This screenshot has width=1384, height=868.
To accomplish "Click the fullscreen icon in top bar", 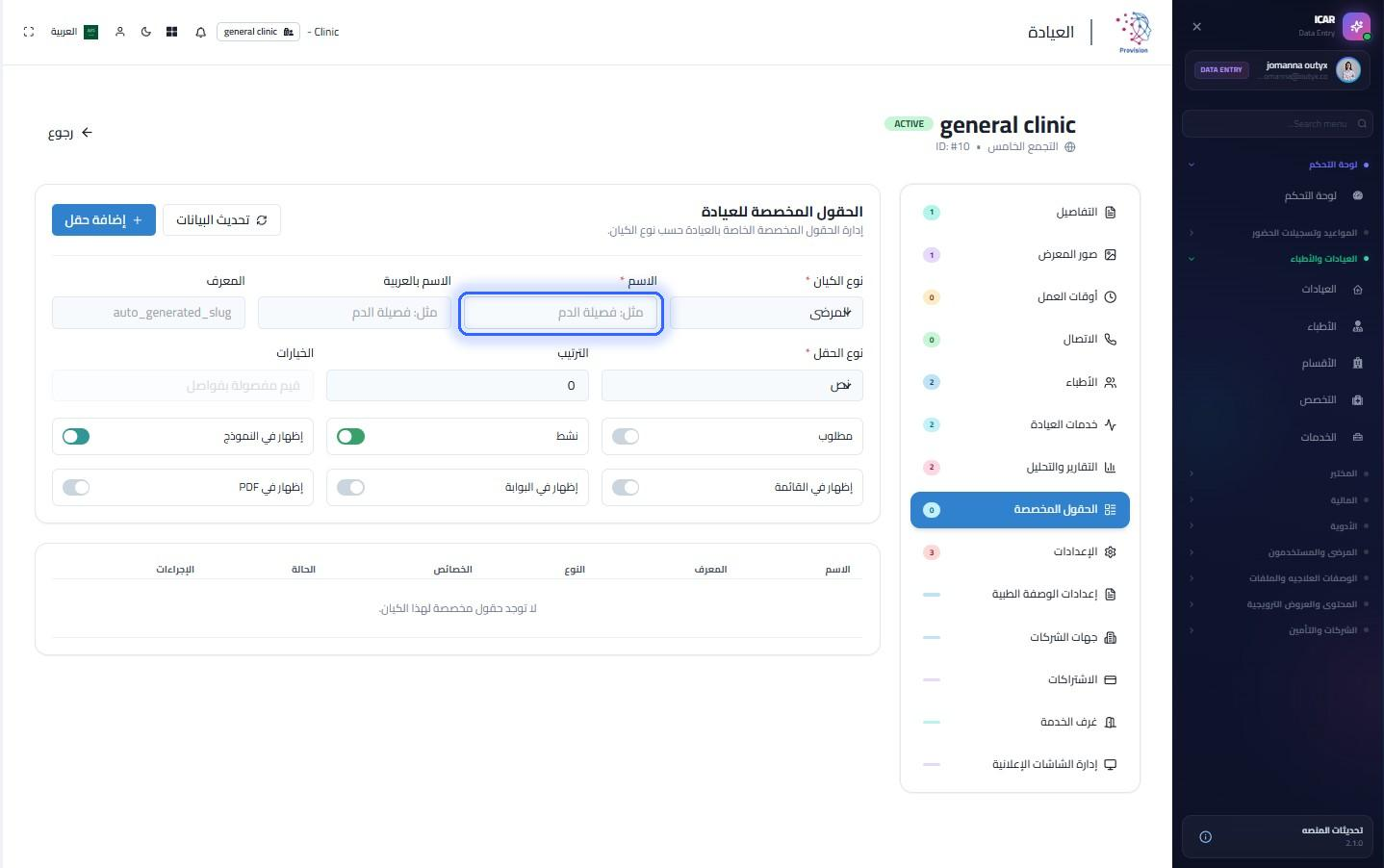I will click(x=29, y=32).
